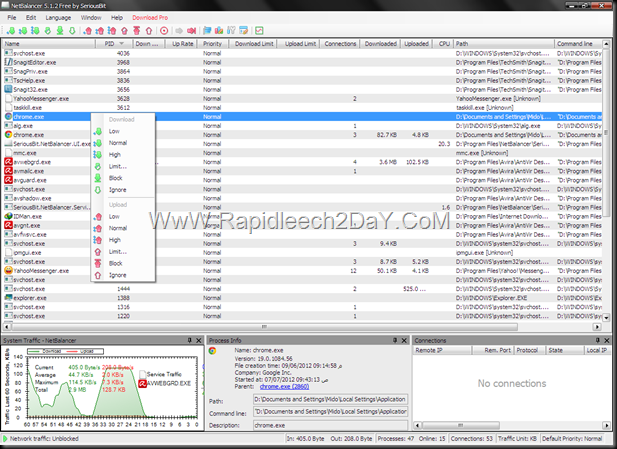This screenshot has height=449, width=617.
Task: Open the Edit menu
Action: [31, 18]
